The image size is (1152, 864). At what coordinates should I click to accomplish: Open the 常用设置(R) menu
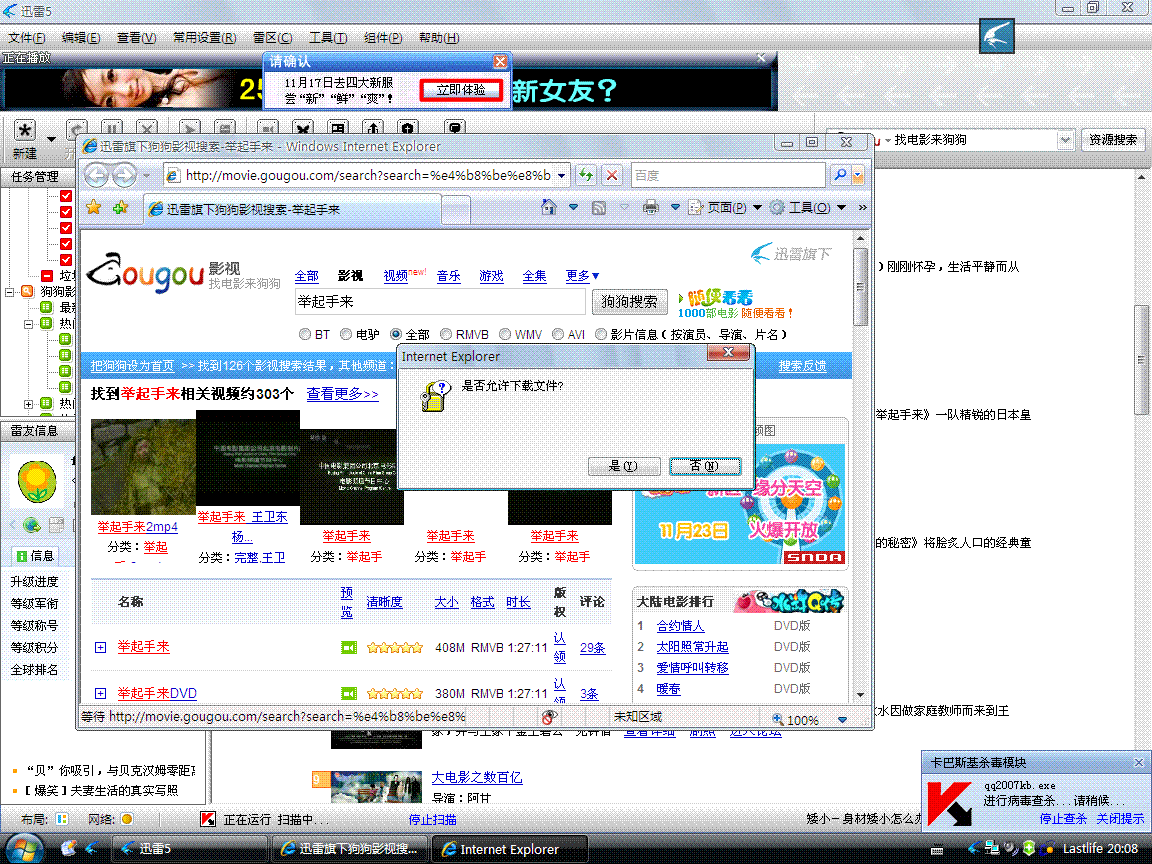(x=204, y=38)
